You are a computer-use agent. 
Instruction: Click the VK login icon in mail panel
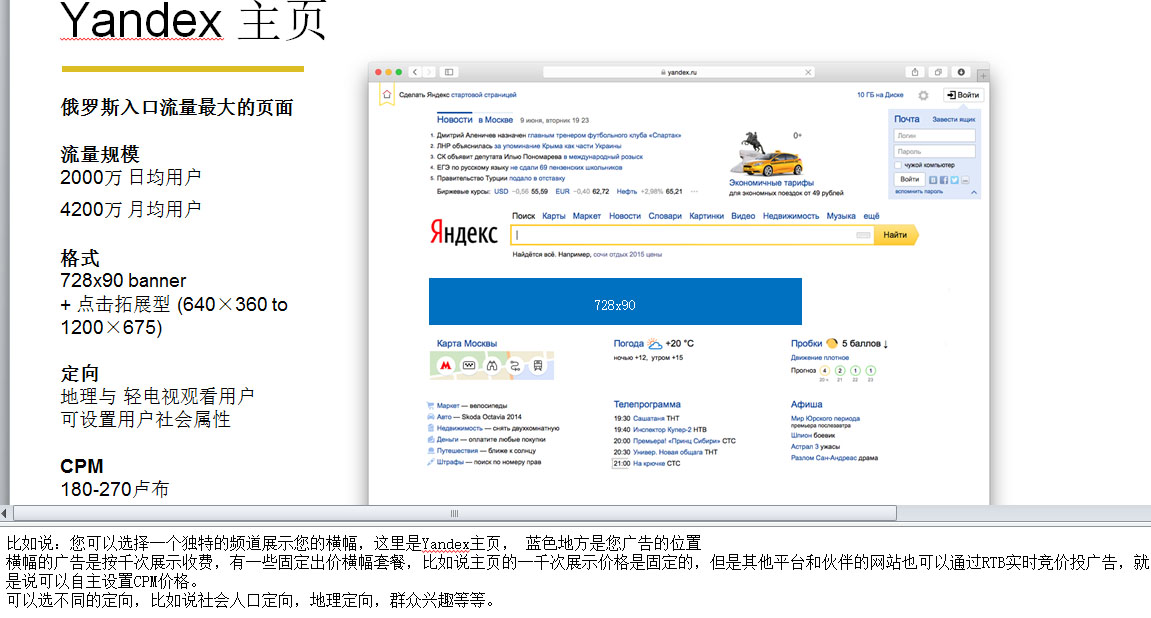coord(933,180)
